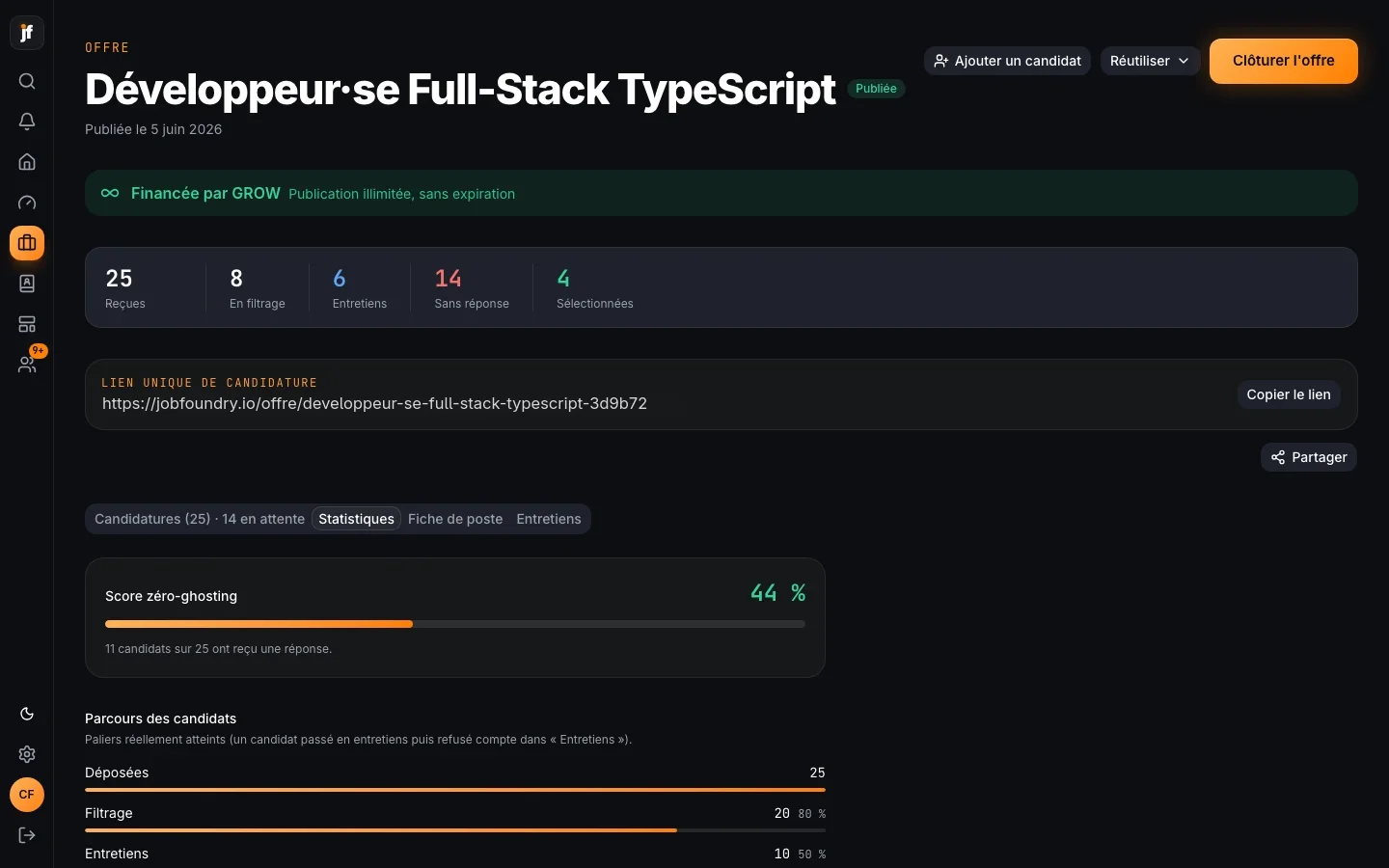Screen dimensions: 1389x868
Task: Switch to Candidatures (25) tab
Action: [x=200, y=519]
